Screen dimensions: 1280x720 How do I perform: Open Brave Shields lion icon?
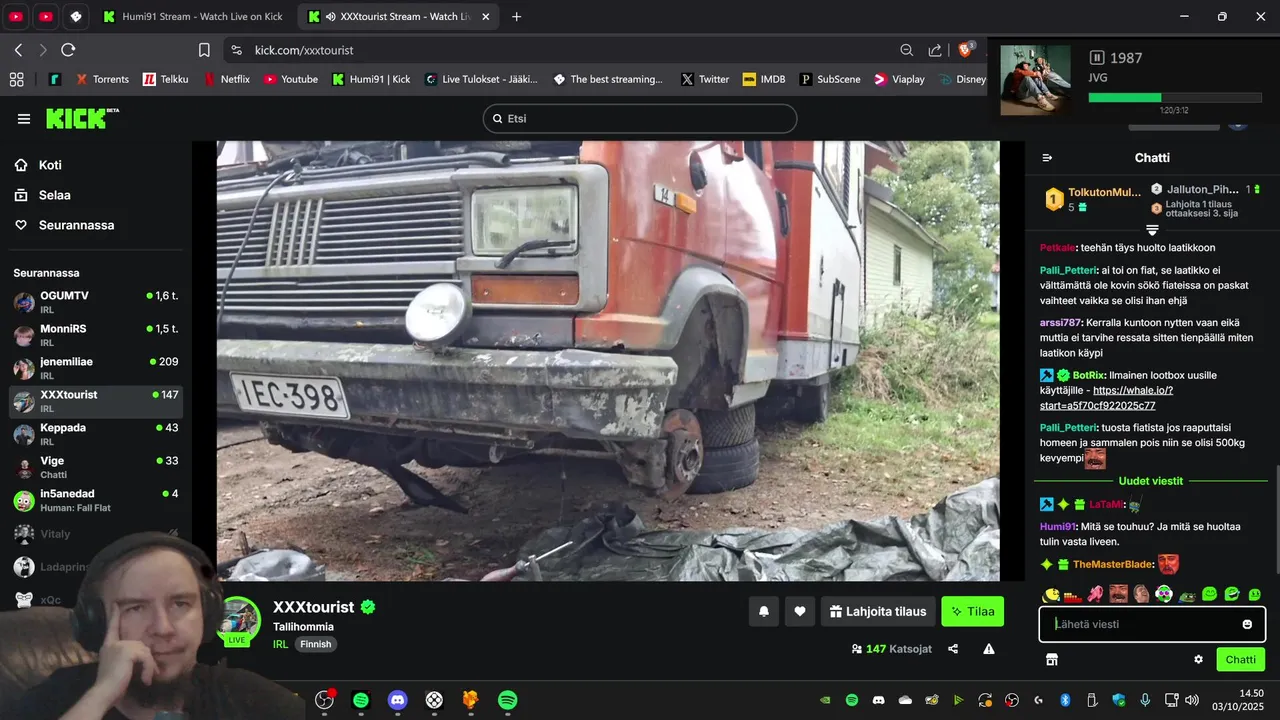tap(966, 49)
